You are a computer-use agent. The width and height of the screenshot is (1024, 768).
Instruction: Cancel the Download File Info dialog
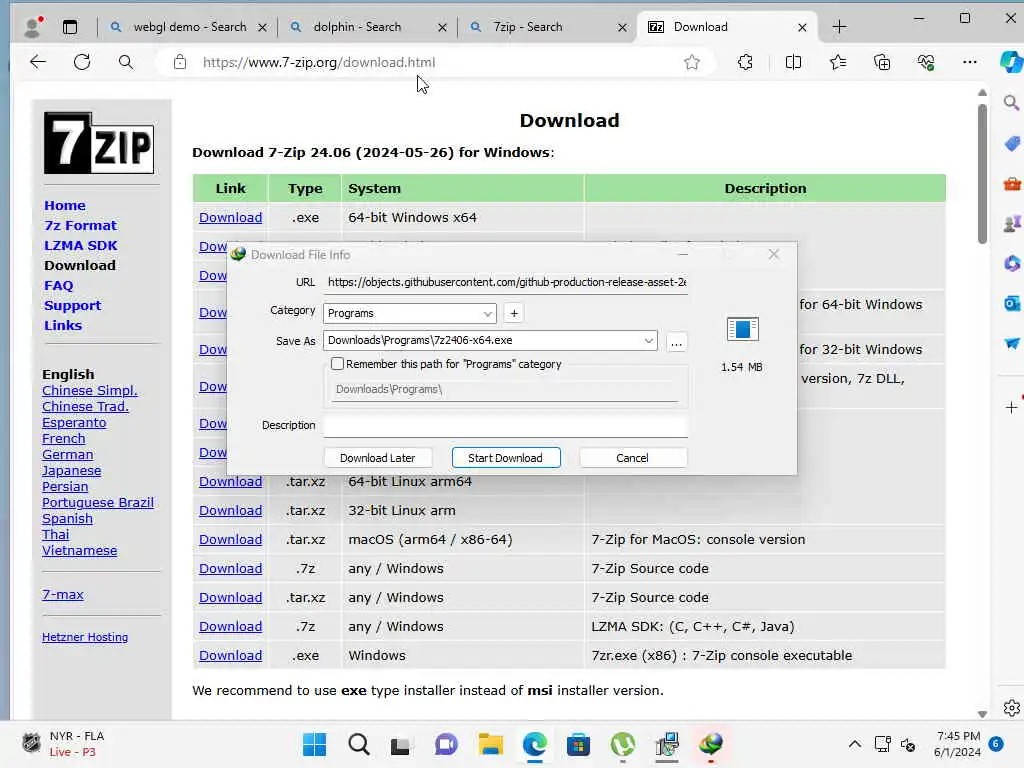point(632,458)
